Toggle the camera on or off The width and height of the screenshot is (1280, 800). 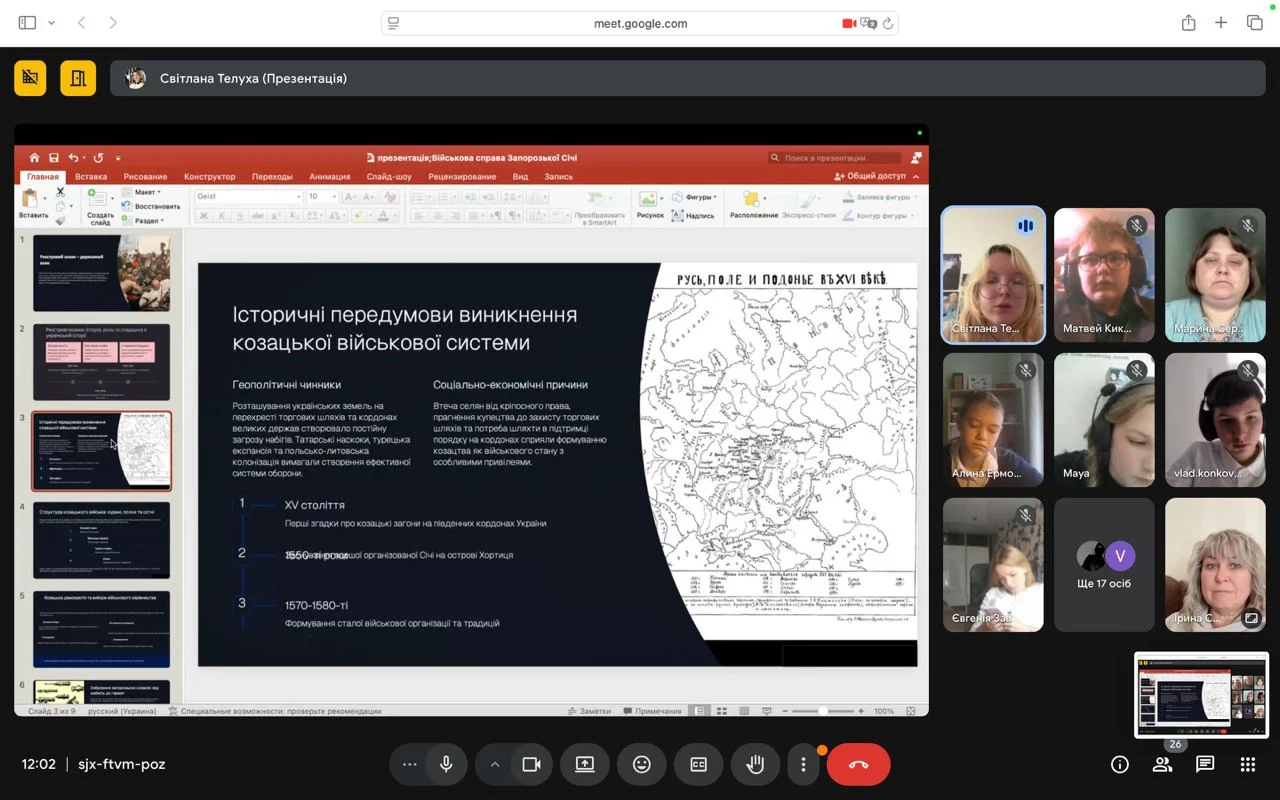pyautogui.click(x=531, y=764)
